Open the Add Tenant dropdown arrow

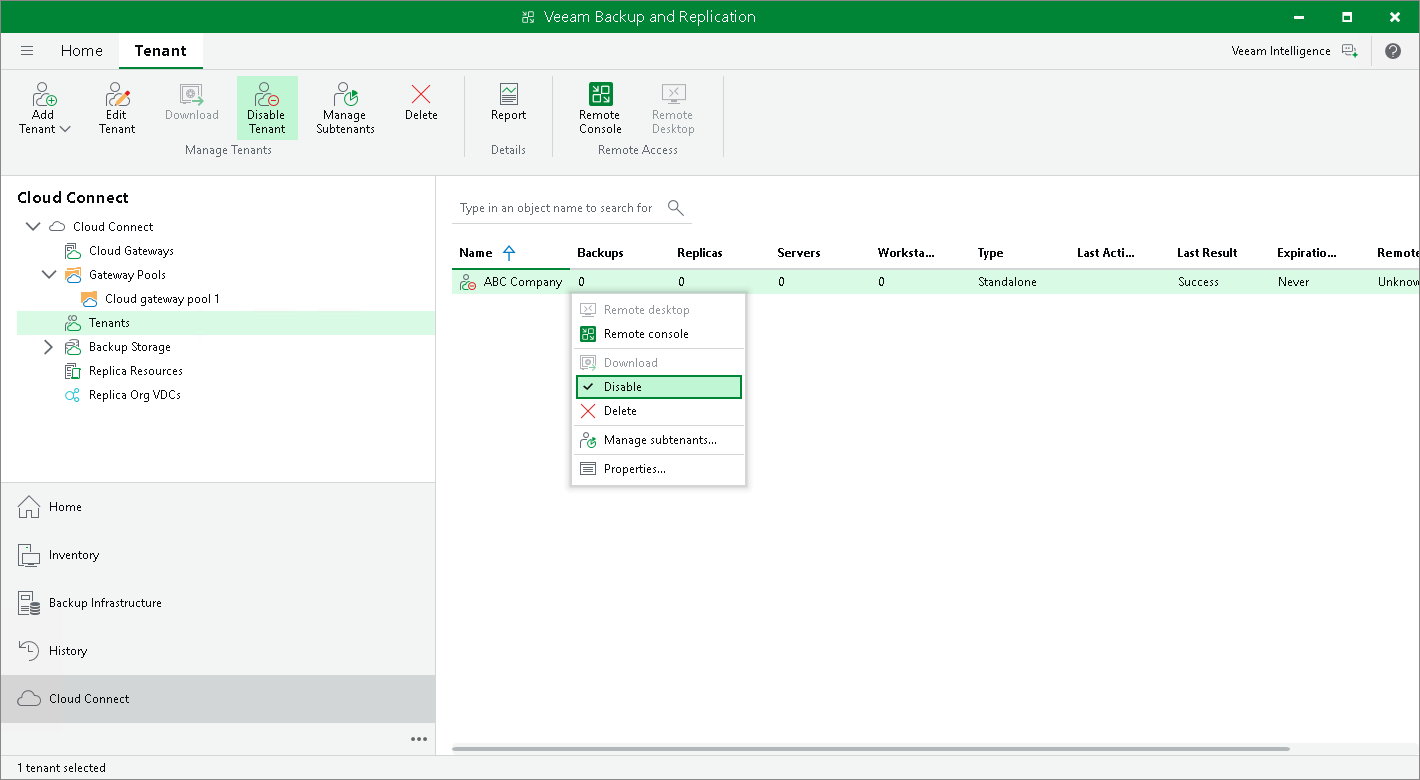pos(65,129)
